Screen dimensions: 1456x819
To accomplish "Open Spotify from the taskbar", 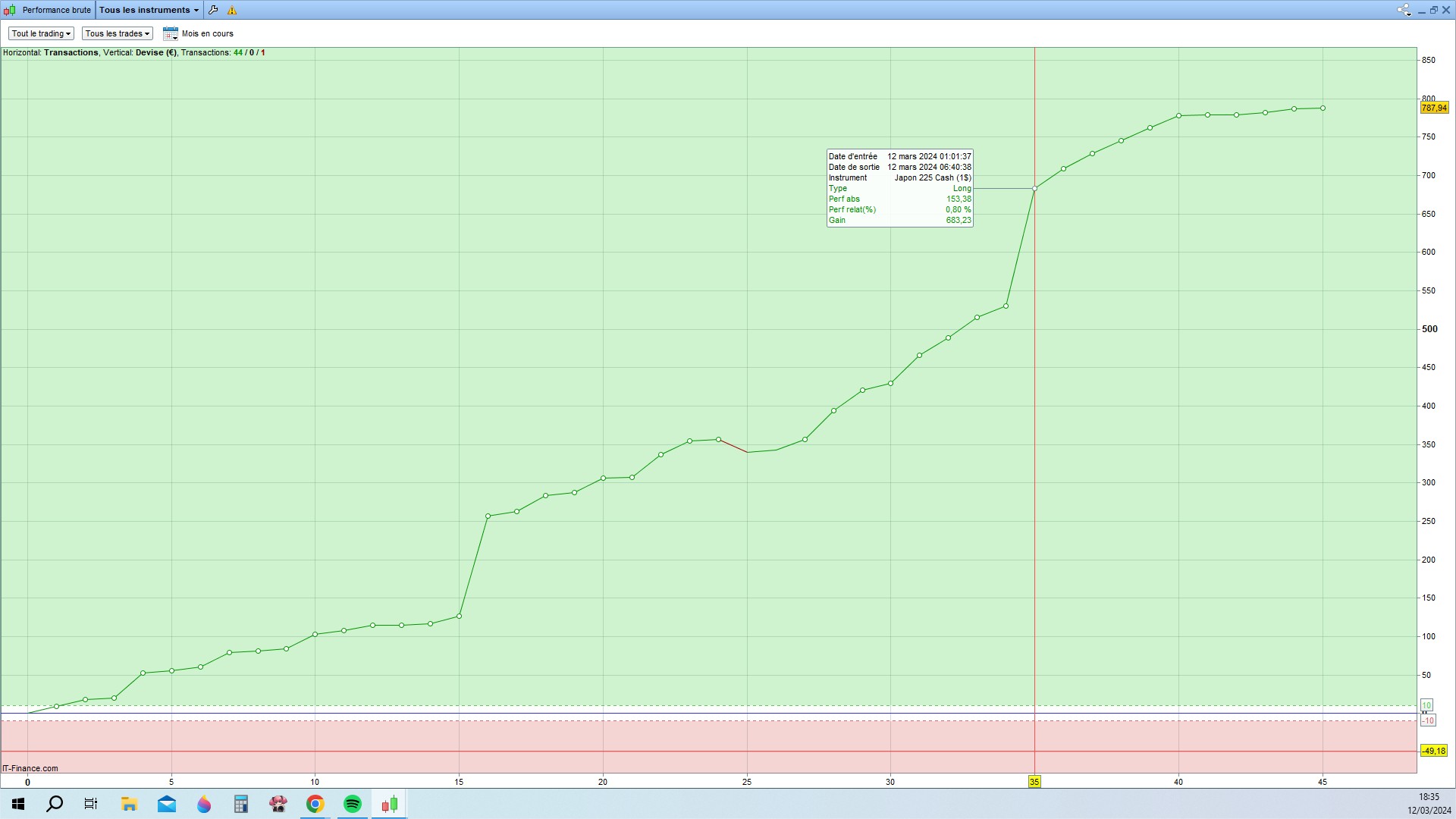I will (353, 804).
